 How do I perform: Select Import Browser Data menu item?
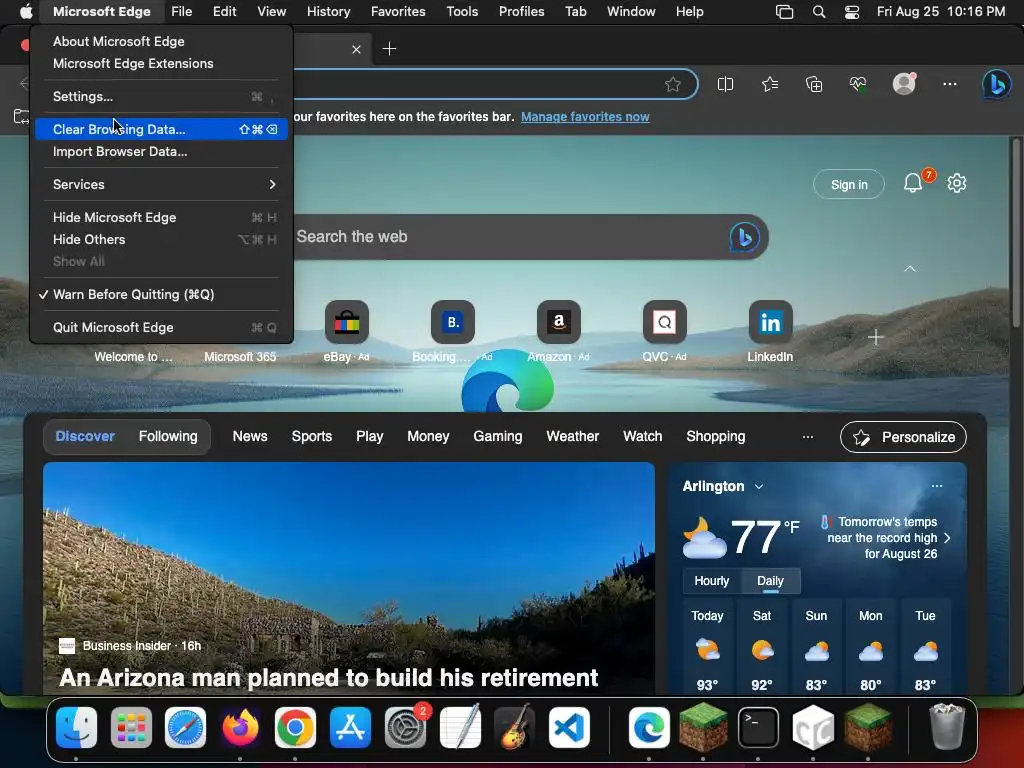coord(162,152)
